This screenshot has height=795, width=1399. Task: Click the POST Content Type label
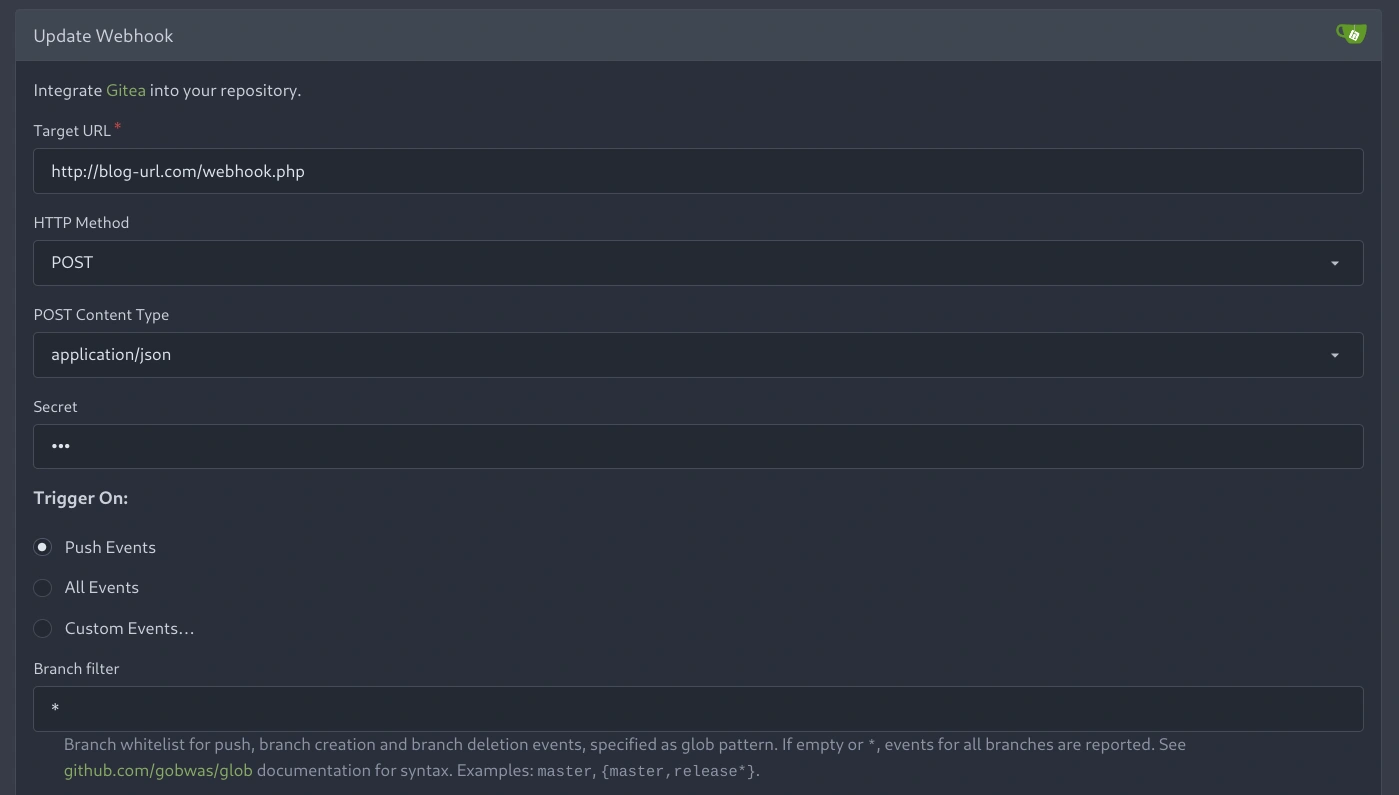tap(101, 315)
